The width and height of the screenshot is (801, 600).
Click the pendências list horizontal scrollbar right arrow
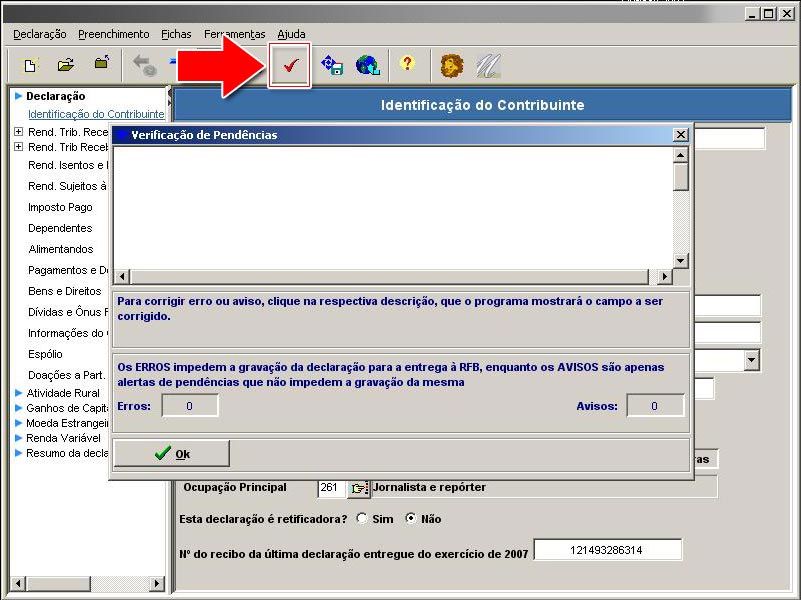664,277
